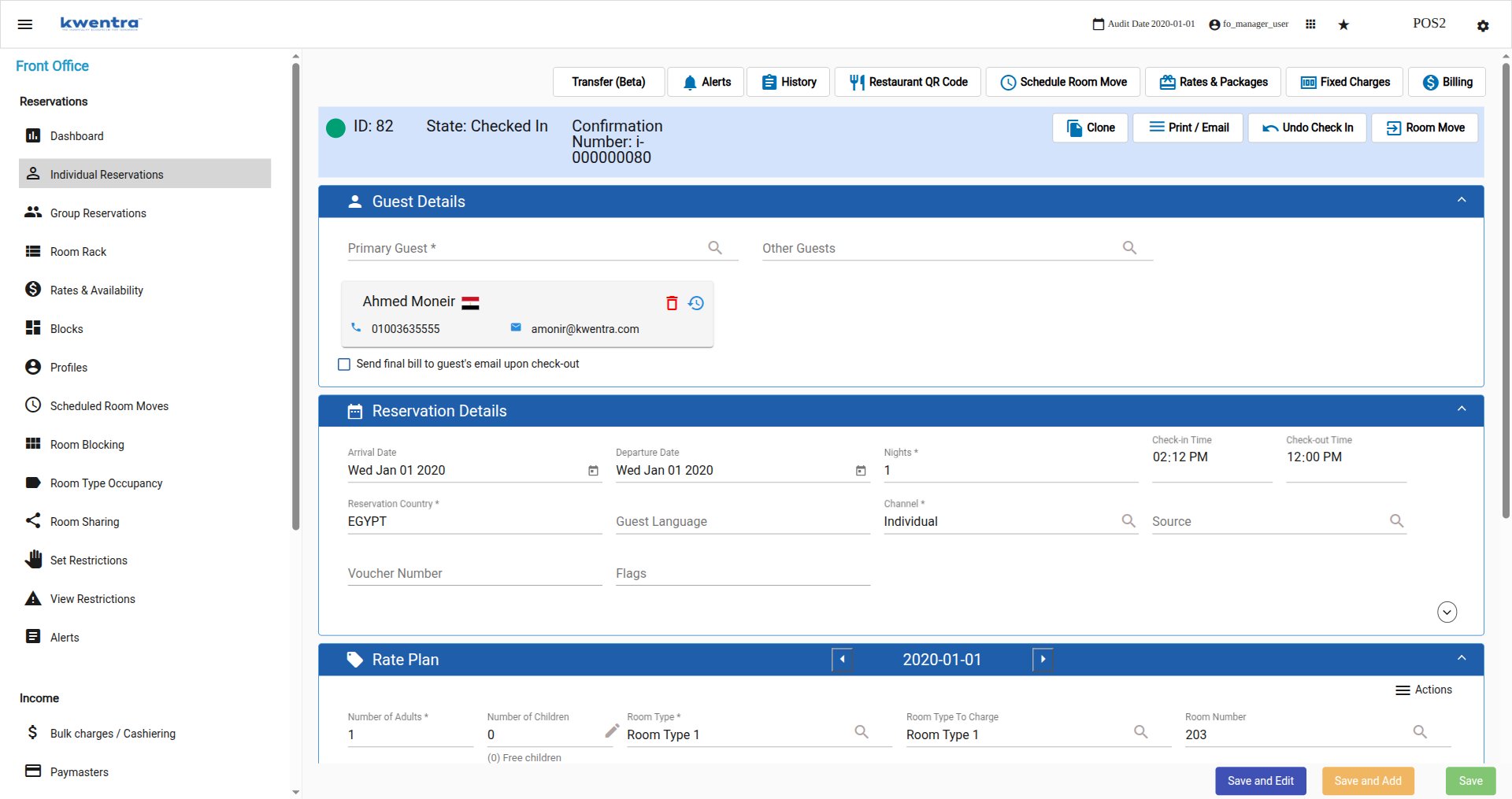Screen dimensions: 1512x799
Task: Open Billing for this reservation
Action: pyautogui.click(x=1447, y=82)
